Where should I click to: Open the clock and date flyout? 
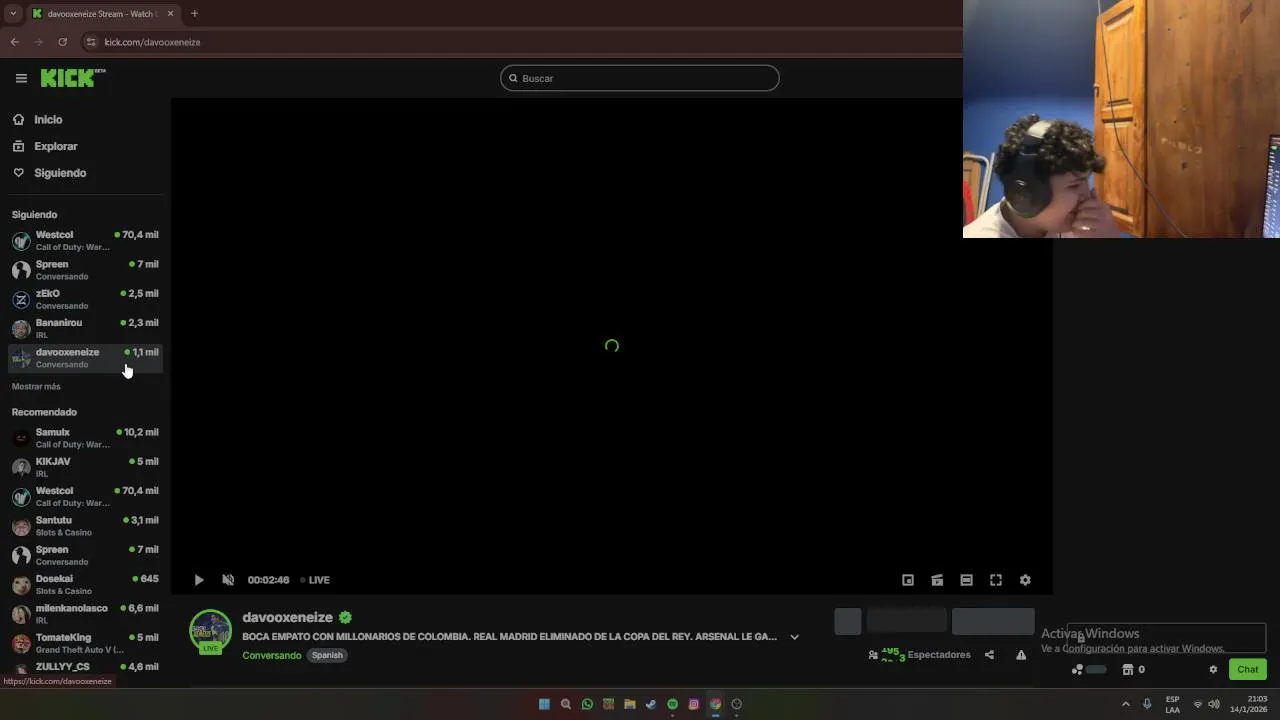click(x=1248, y=704)
